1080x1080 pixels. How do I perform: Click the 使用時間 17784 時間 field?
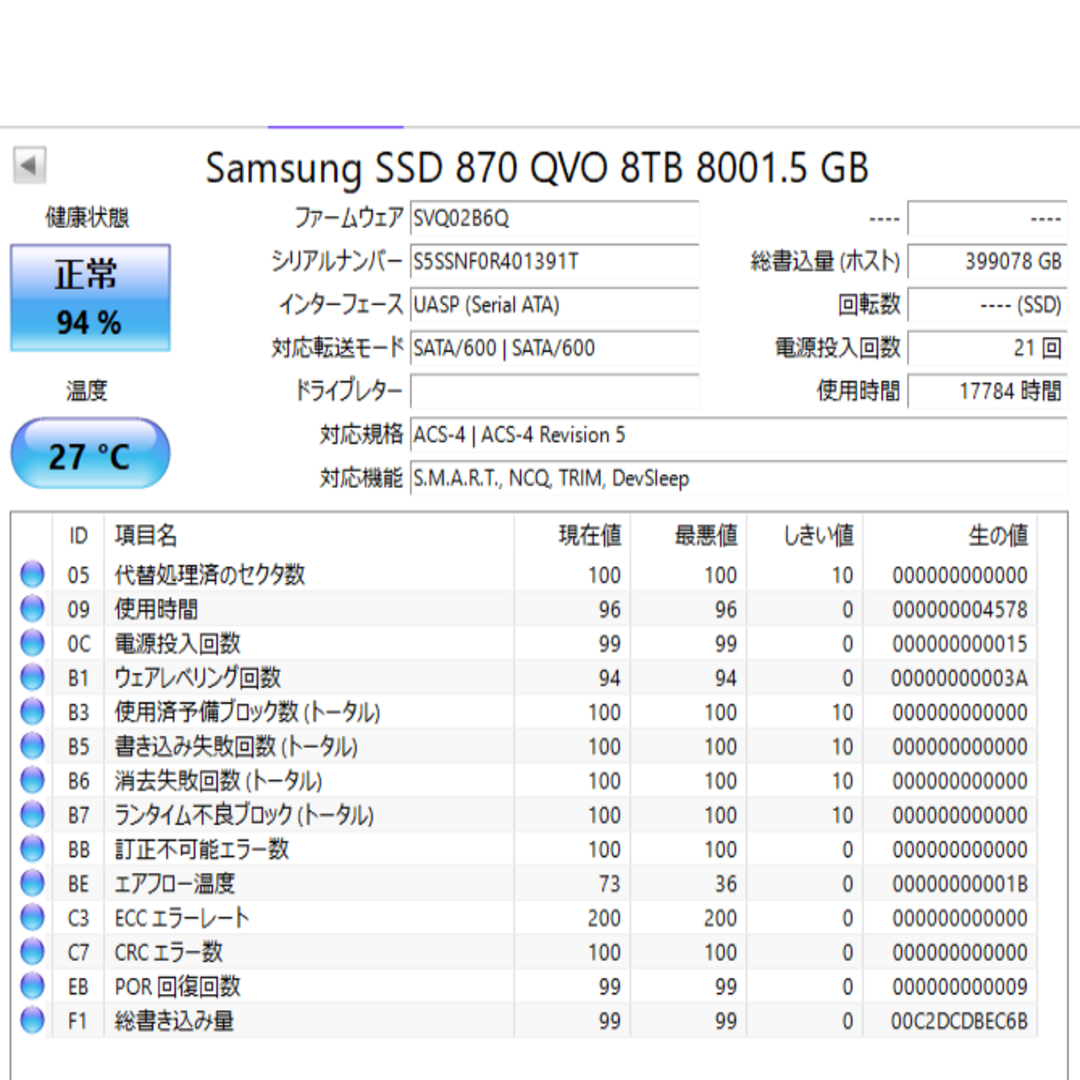(x=987, y=391)
